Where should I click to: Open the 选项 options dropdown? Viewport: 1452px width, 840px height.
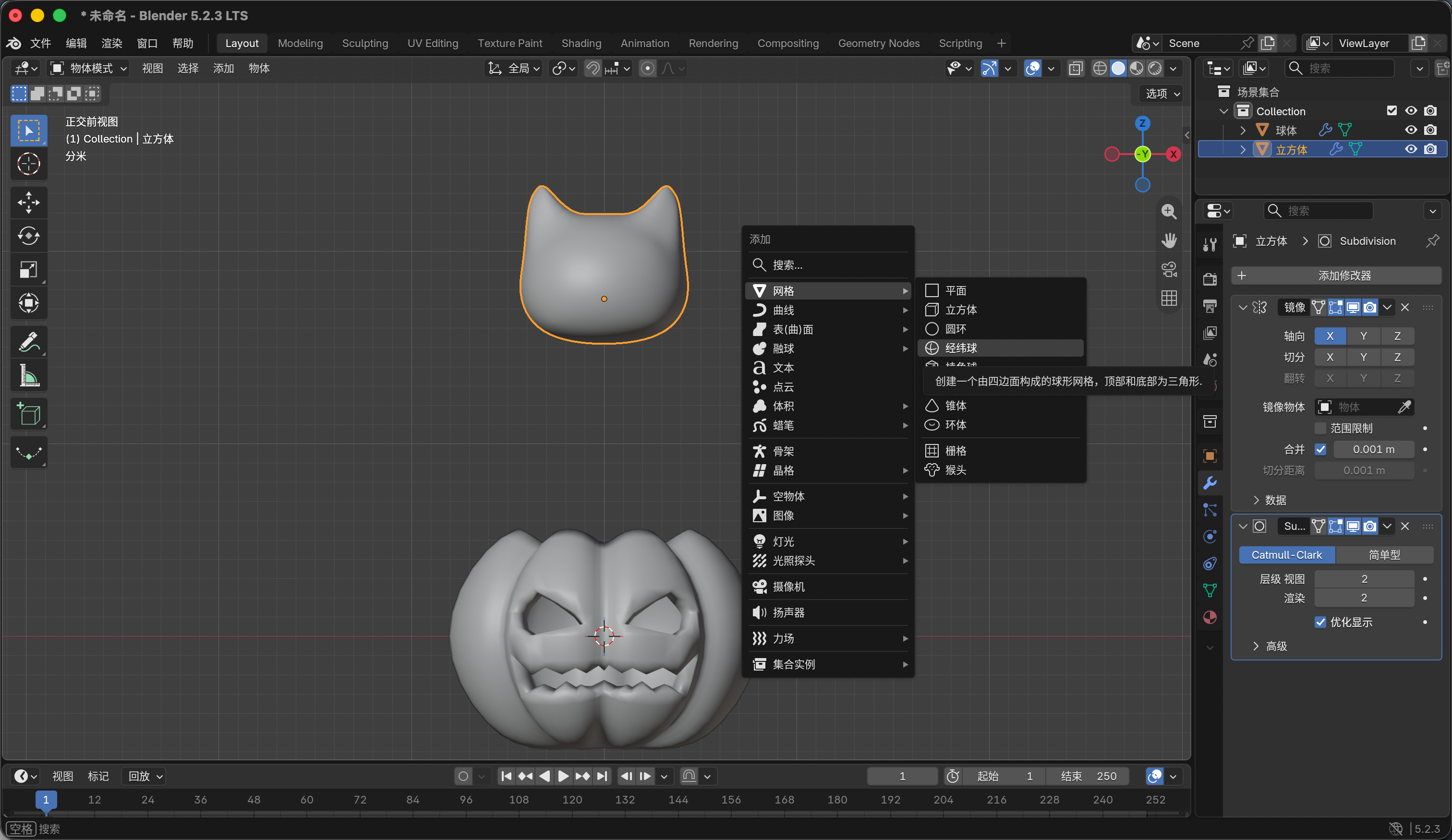1162,93
